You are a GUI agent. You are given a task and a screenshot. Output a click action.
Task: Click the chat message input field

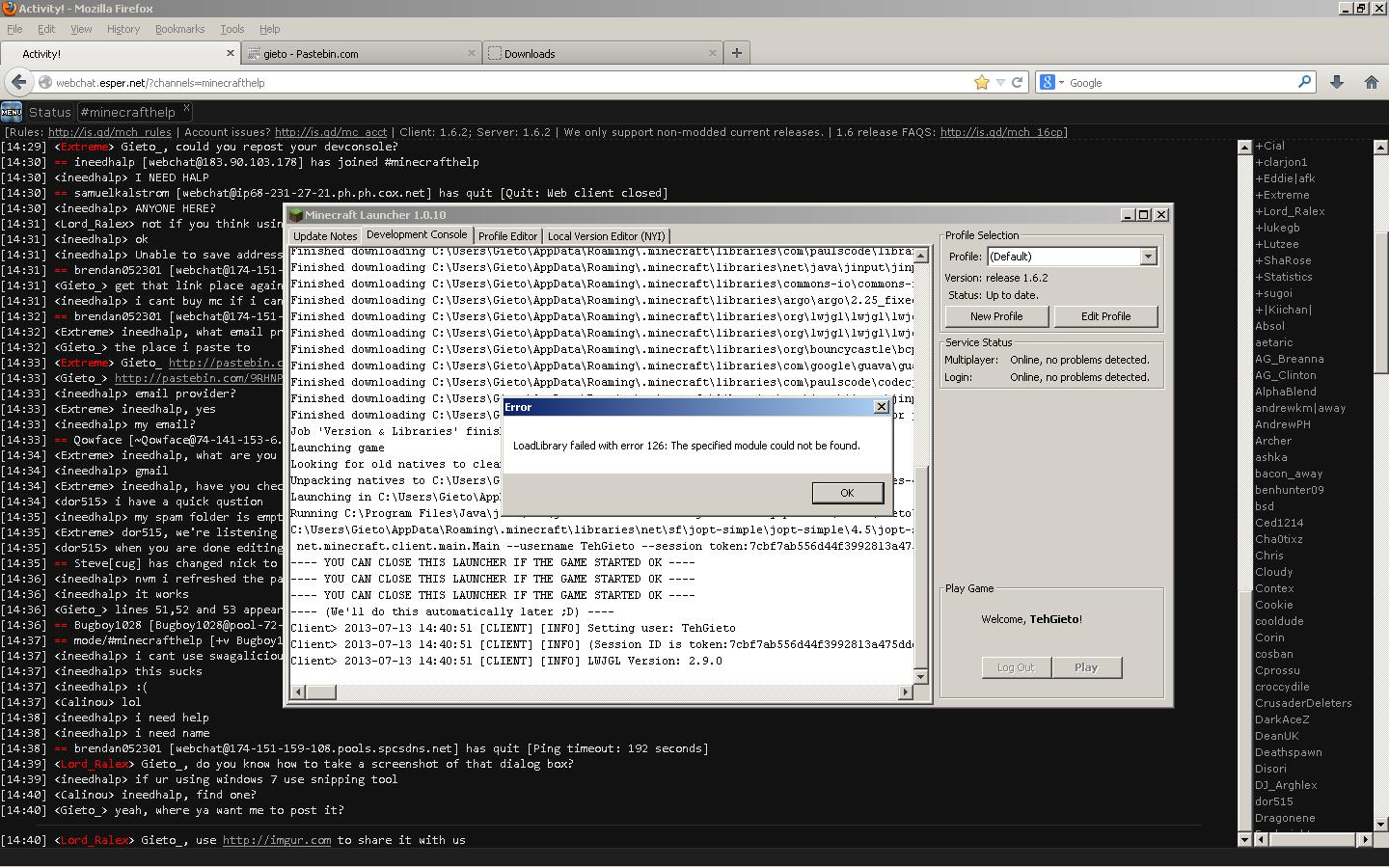coord(617,856)
